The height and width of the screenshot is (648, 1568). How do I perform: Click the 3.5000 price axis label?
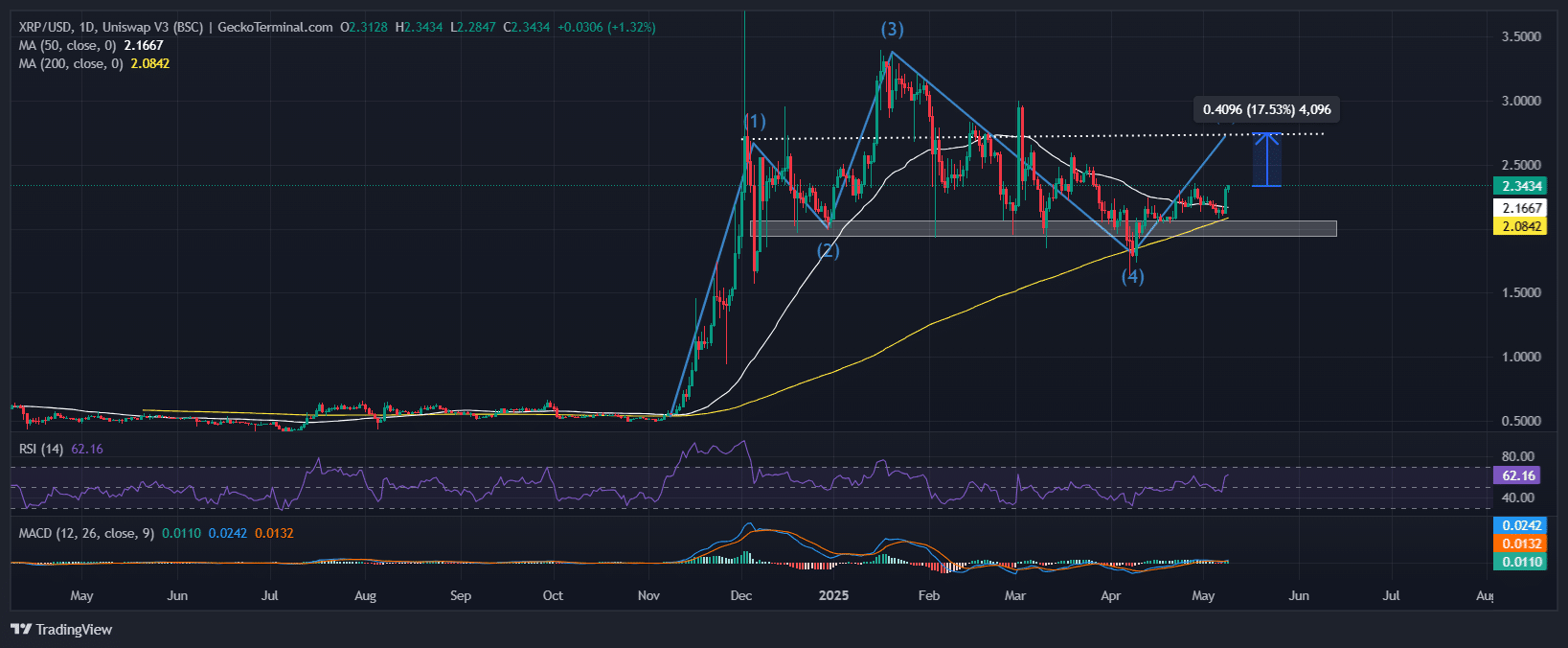[1521, 36]
